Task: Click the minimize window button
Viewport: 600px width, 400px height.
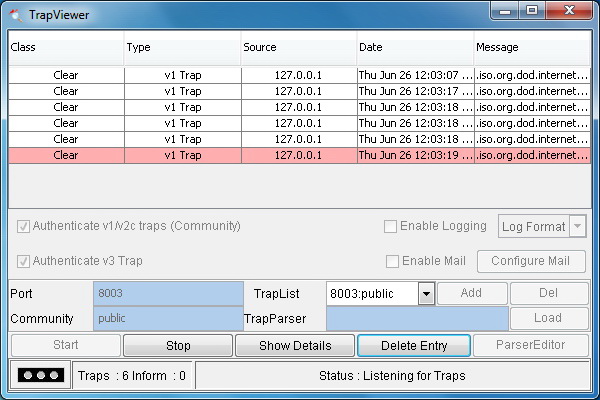Action: point(505,11)
